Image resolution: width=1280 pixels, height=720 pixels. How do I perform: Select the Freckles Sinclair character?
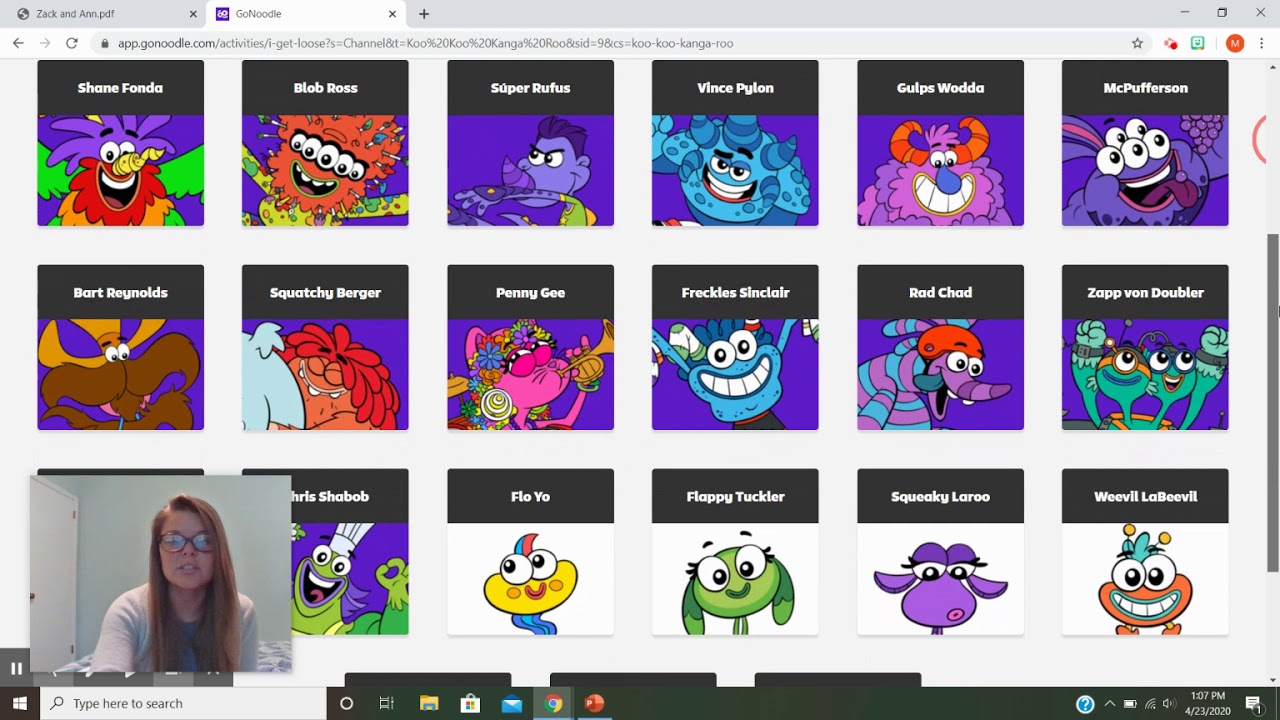(735, 348)
